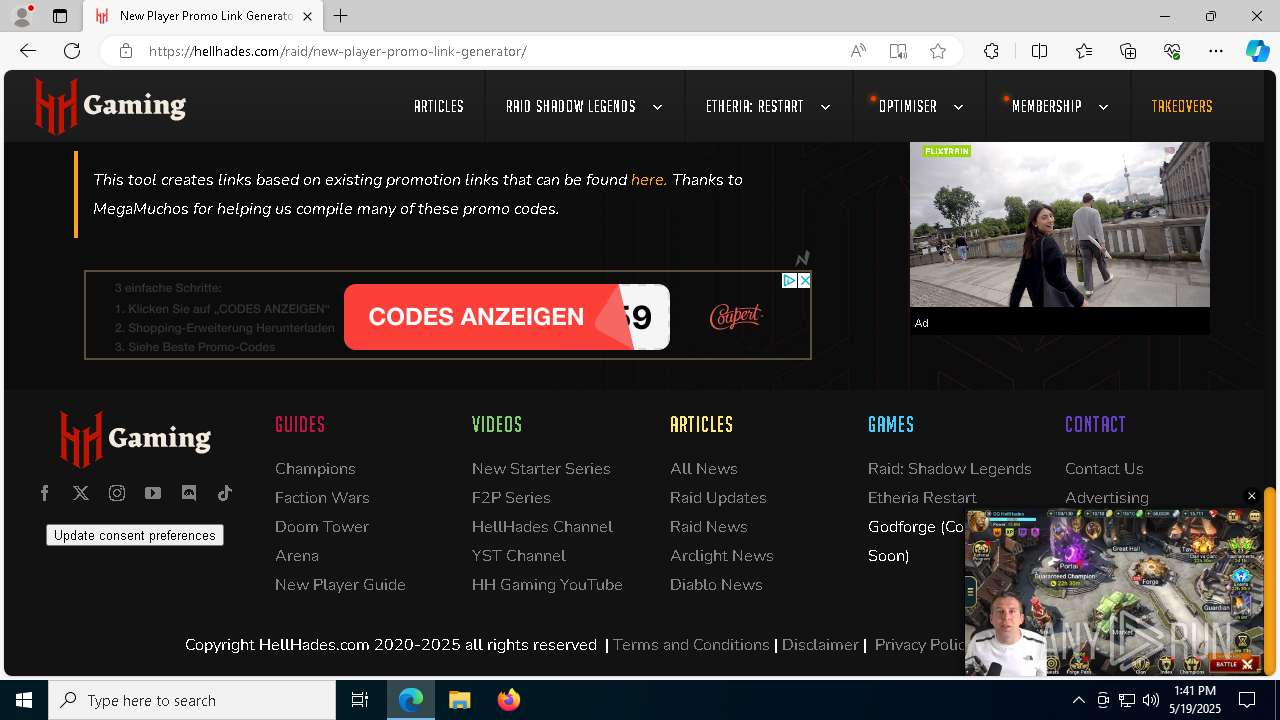Follow the 'here' promo links hyperlink
This screenshot has width=1280, height=720.
point(648,180)
